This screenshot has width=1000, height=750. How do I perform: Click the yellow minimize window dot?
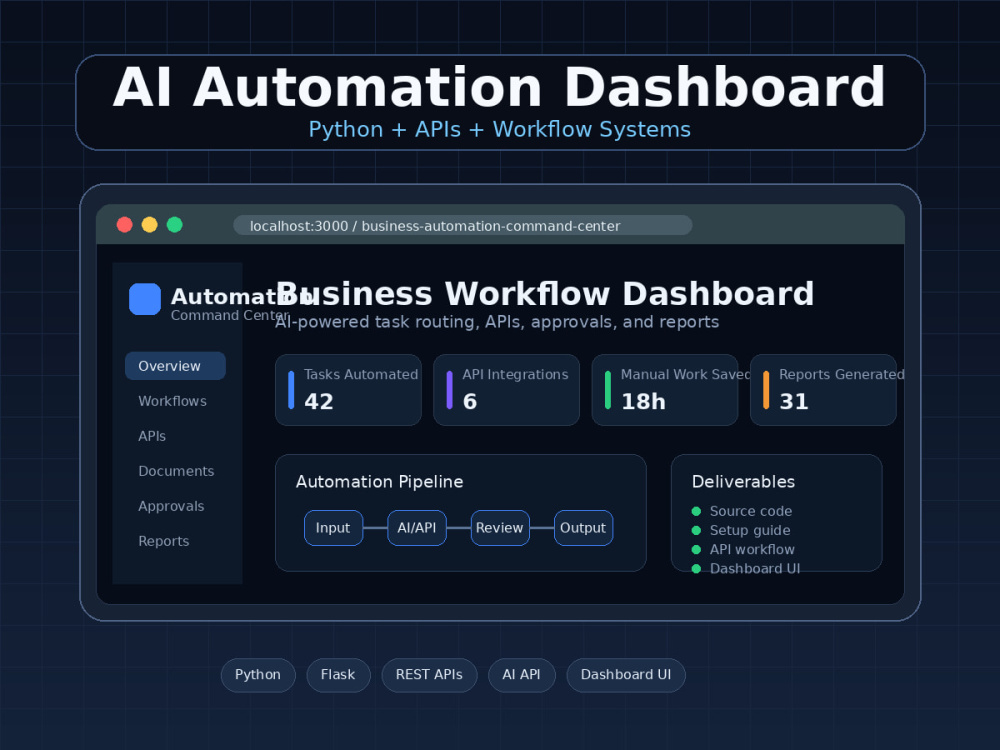click(149, 224)
